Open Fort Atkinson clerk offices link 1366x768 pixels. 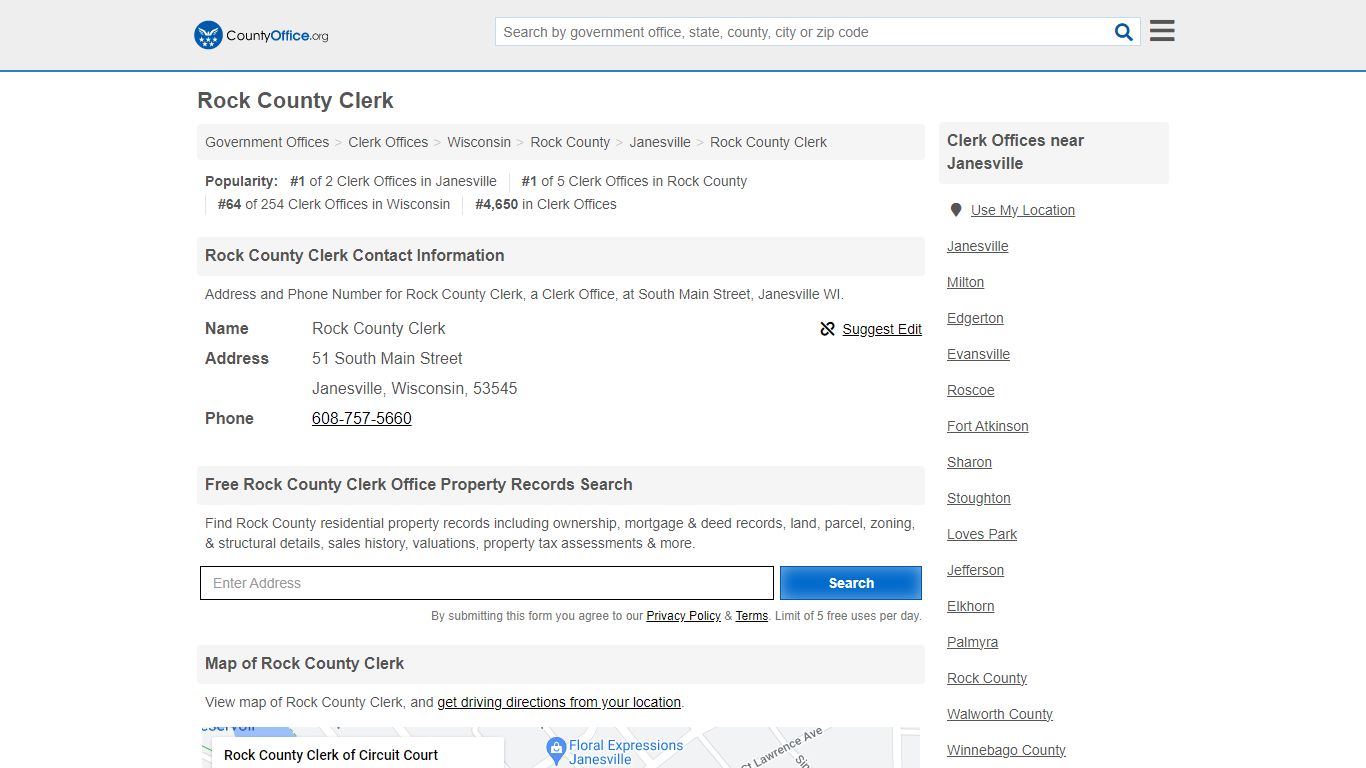point(988,426)
